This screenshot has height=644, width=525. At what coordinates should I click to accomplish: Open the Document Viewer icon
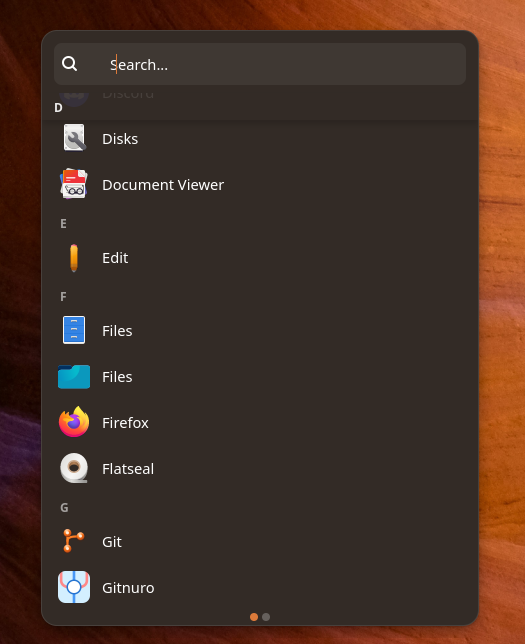pos(74,184)
